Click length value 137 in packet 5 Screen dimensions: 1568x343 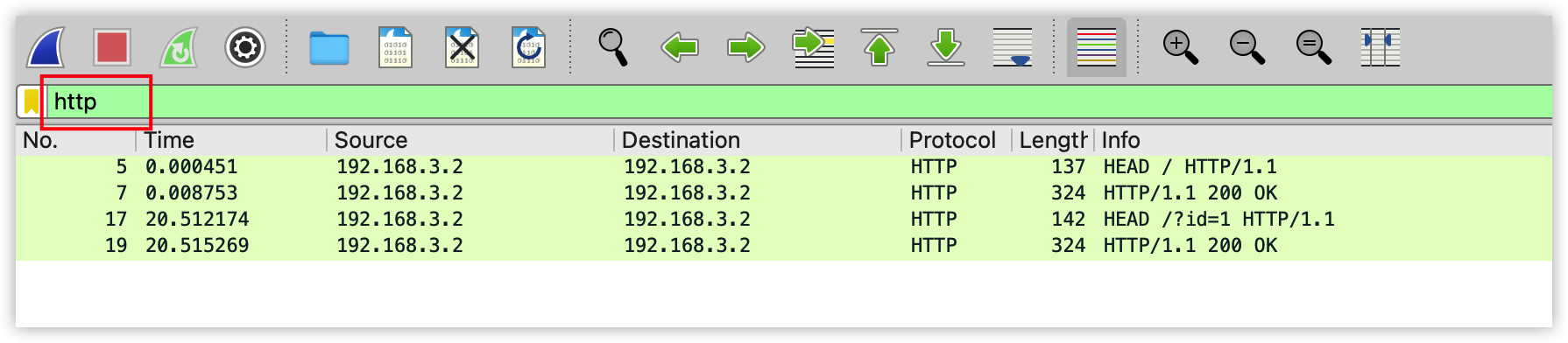click(x=1069, y=167)
